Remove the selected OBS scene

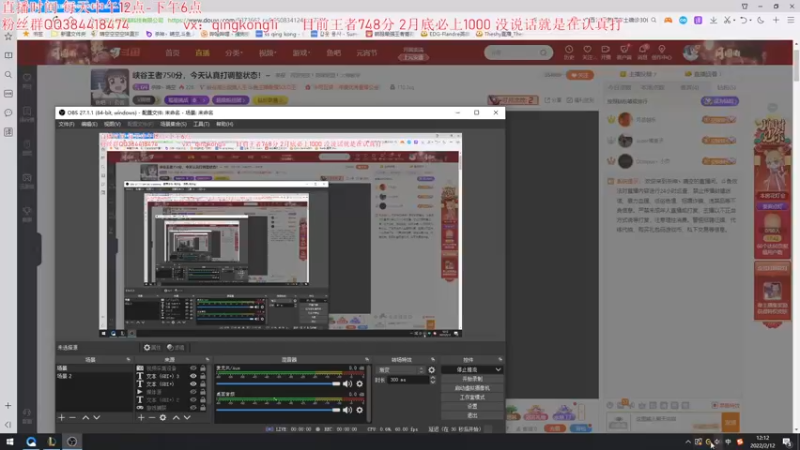(72, 417)
